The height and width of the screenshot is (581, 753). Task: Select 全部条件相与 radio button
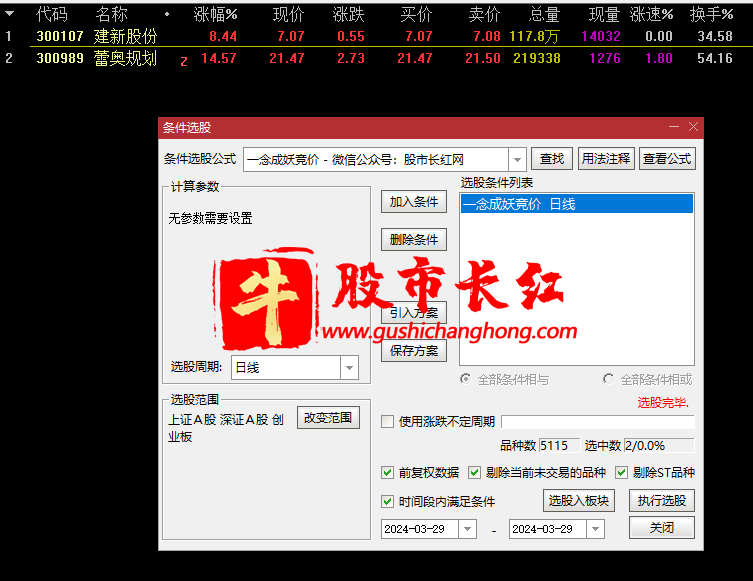coord(465,379)
